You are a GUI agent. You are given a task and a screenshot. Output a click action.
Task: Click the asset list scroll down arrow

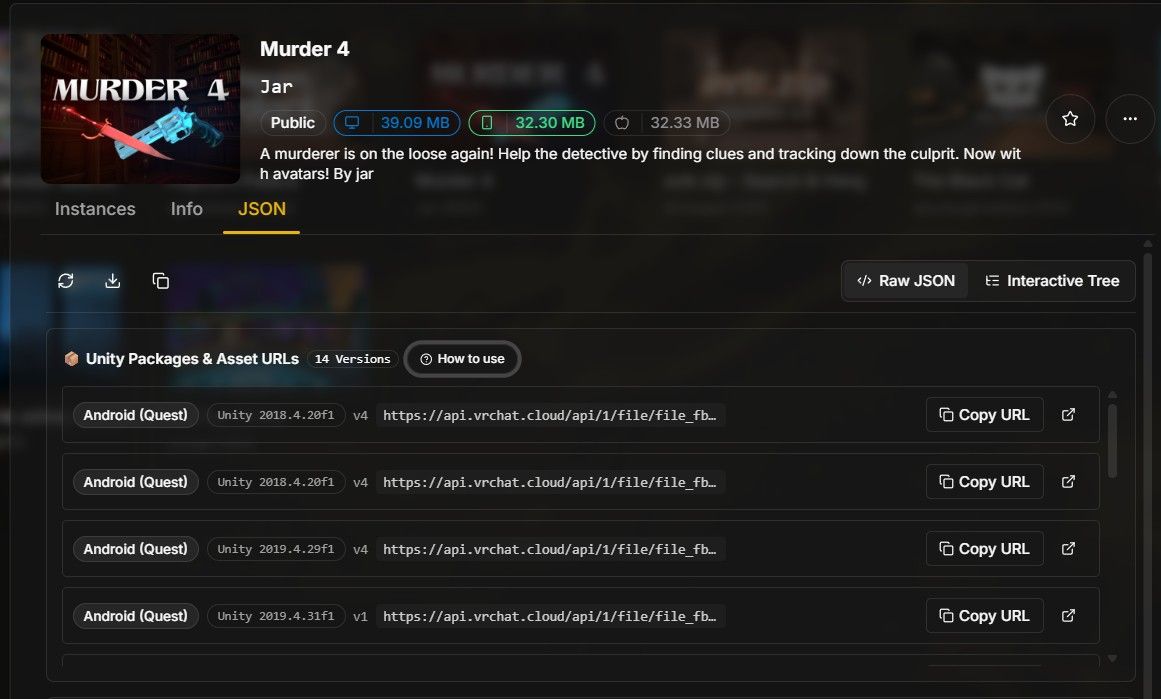tap(1112, 658)
